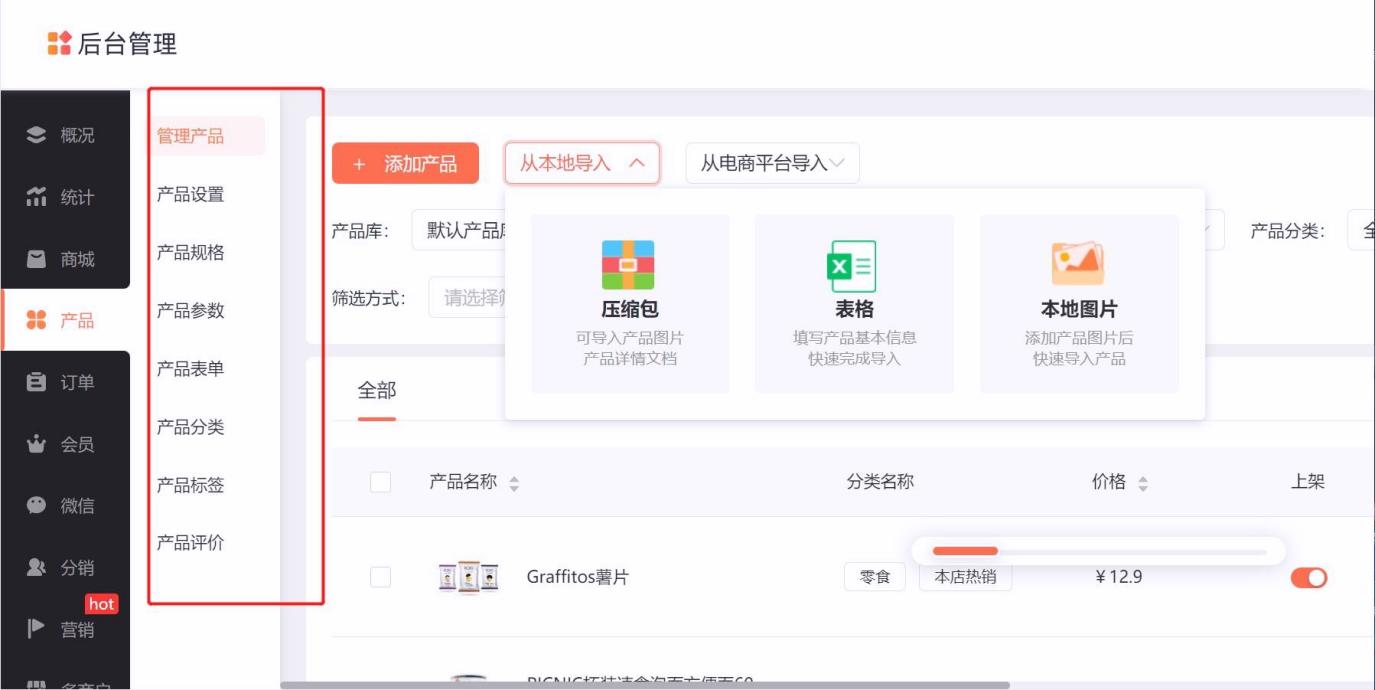The image size is (1375, 690).
Task: Click the 添加产品 button
Action: pos(405,164)
